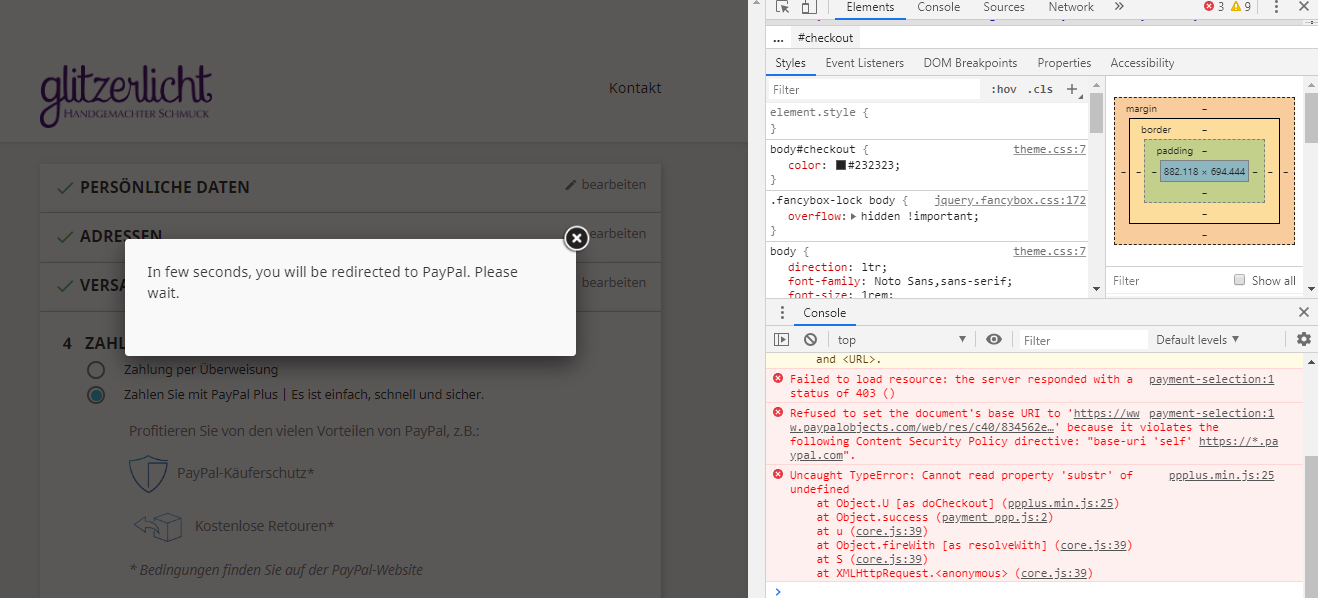
Task: Click the red error count icon
Action: pyautogui.click(x=1209, y=7)
